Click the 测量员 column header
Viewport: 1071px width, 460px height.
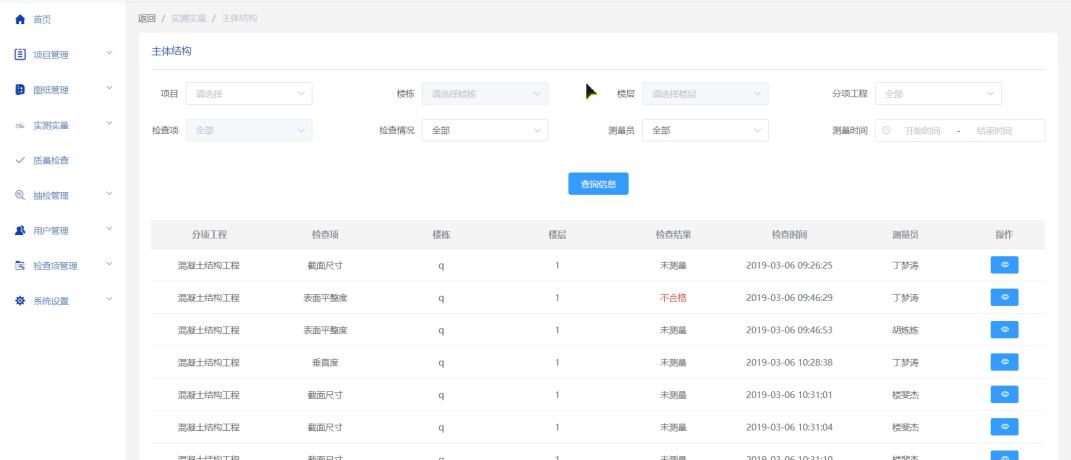905,234
